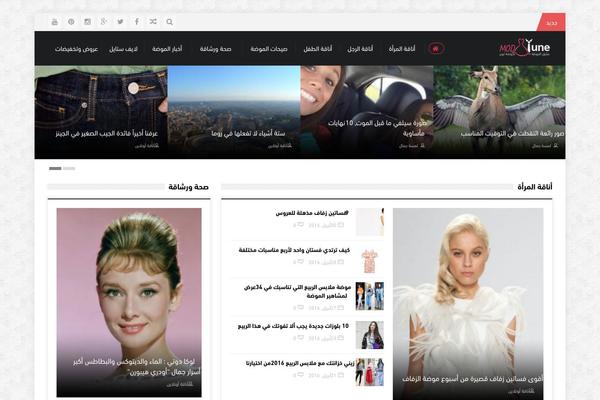This screenshot has width=600, height=400.
Task: Select the second slider pagination indicator
Action: click(69, 168)
